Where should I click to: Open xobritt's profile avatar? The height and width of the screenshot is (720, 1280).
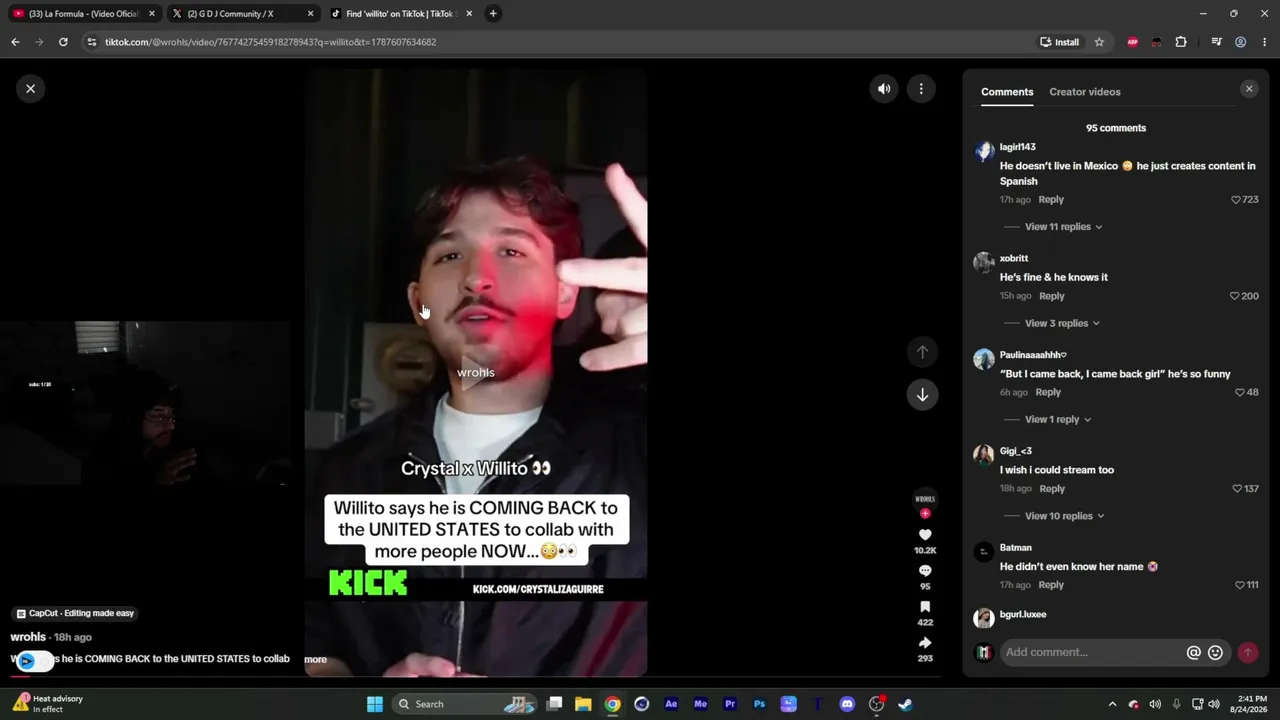[984, 262]
